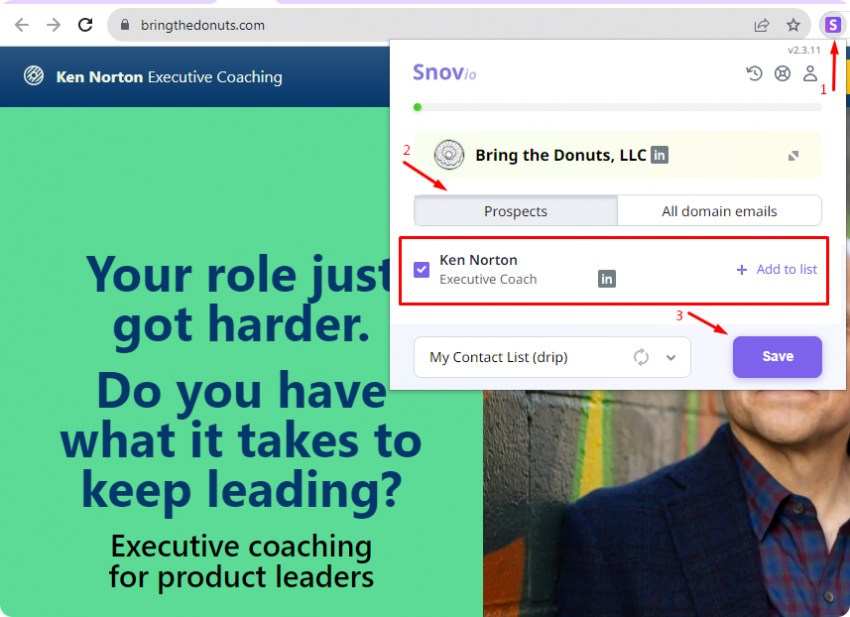Click version v2.3.11 label
Viewport: 850px width, 617px height.
click(804, 50)
